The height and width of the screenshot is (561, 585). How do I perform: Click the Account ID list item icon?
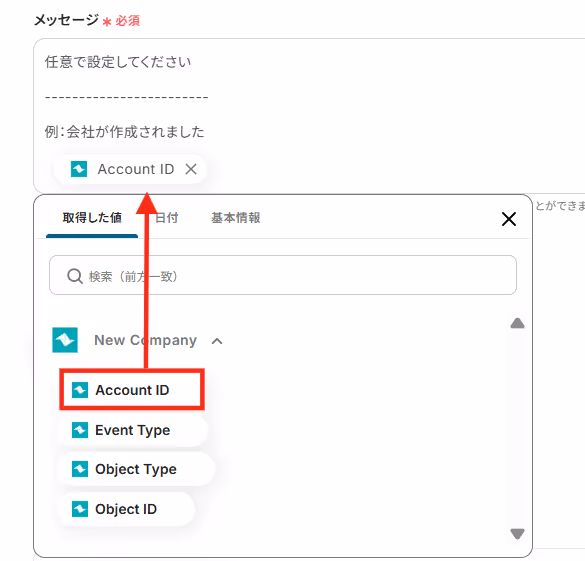[x=80, y=390]
